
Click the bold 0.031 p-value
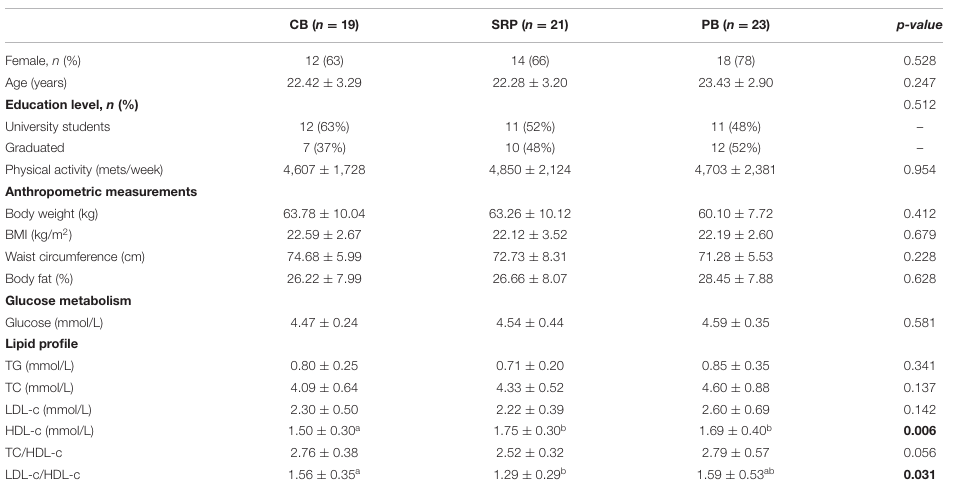click(919, 473)
